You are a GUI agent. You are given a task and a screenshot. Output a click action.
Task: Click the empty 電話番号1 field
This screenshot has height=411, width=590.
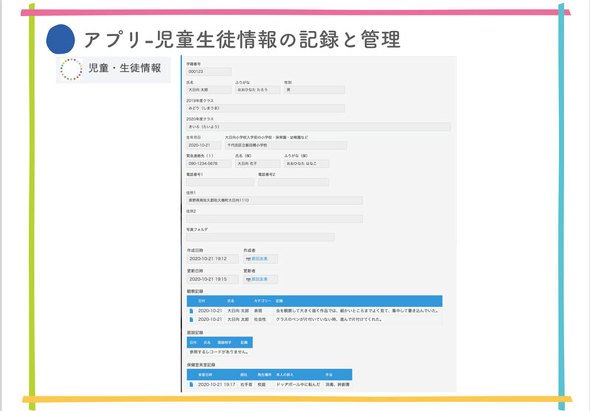[220, 182]
